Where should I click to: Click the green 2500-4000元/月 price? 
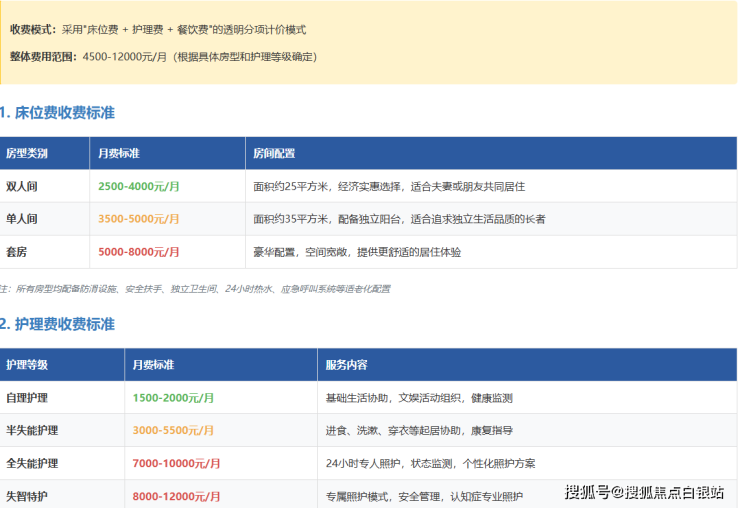[x=139, y=186]
